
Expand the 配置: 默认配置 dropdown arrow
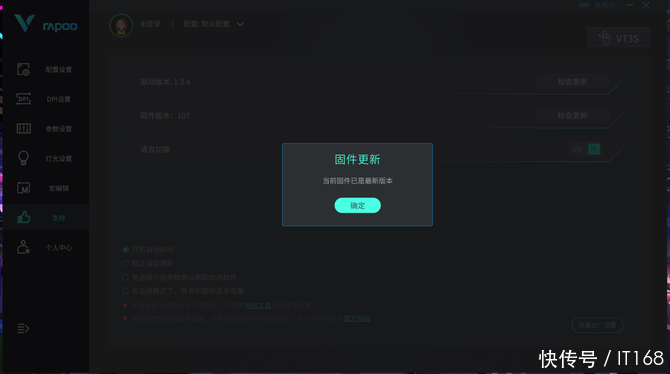[240, 24]
